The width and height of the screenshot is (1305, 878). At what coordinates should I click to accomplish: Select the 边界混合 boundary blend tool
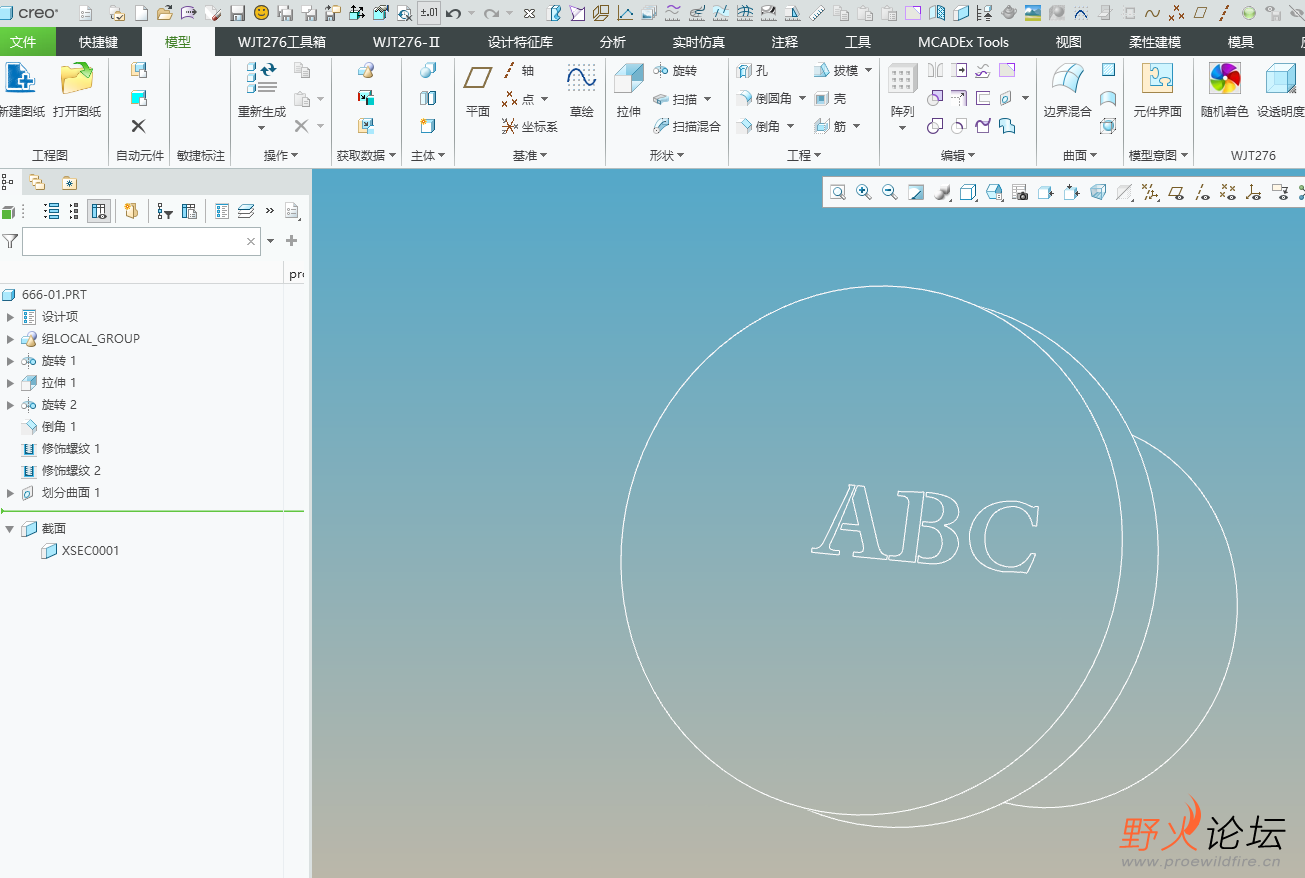1067,90
